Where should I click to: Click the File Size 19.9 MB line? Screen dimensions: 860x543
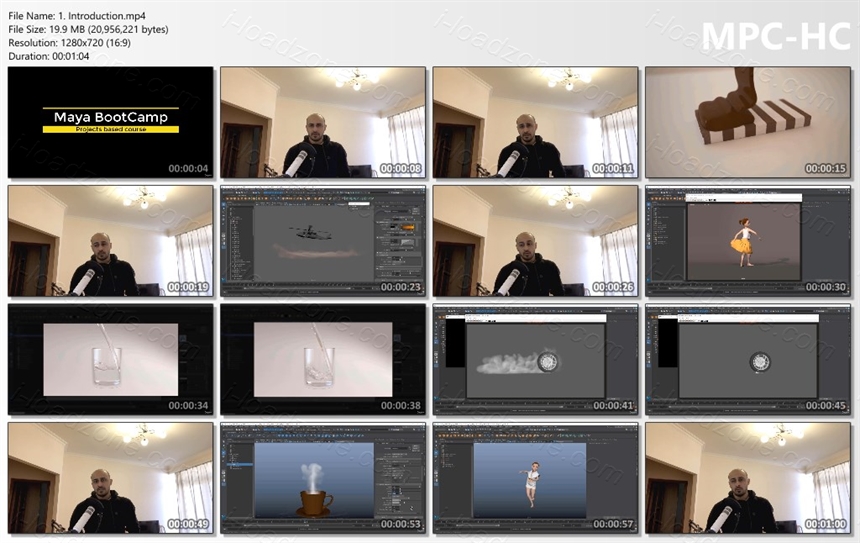click(88, 29)
